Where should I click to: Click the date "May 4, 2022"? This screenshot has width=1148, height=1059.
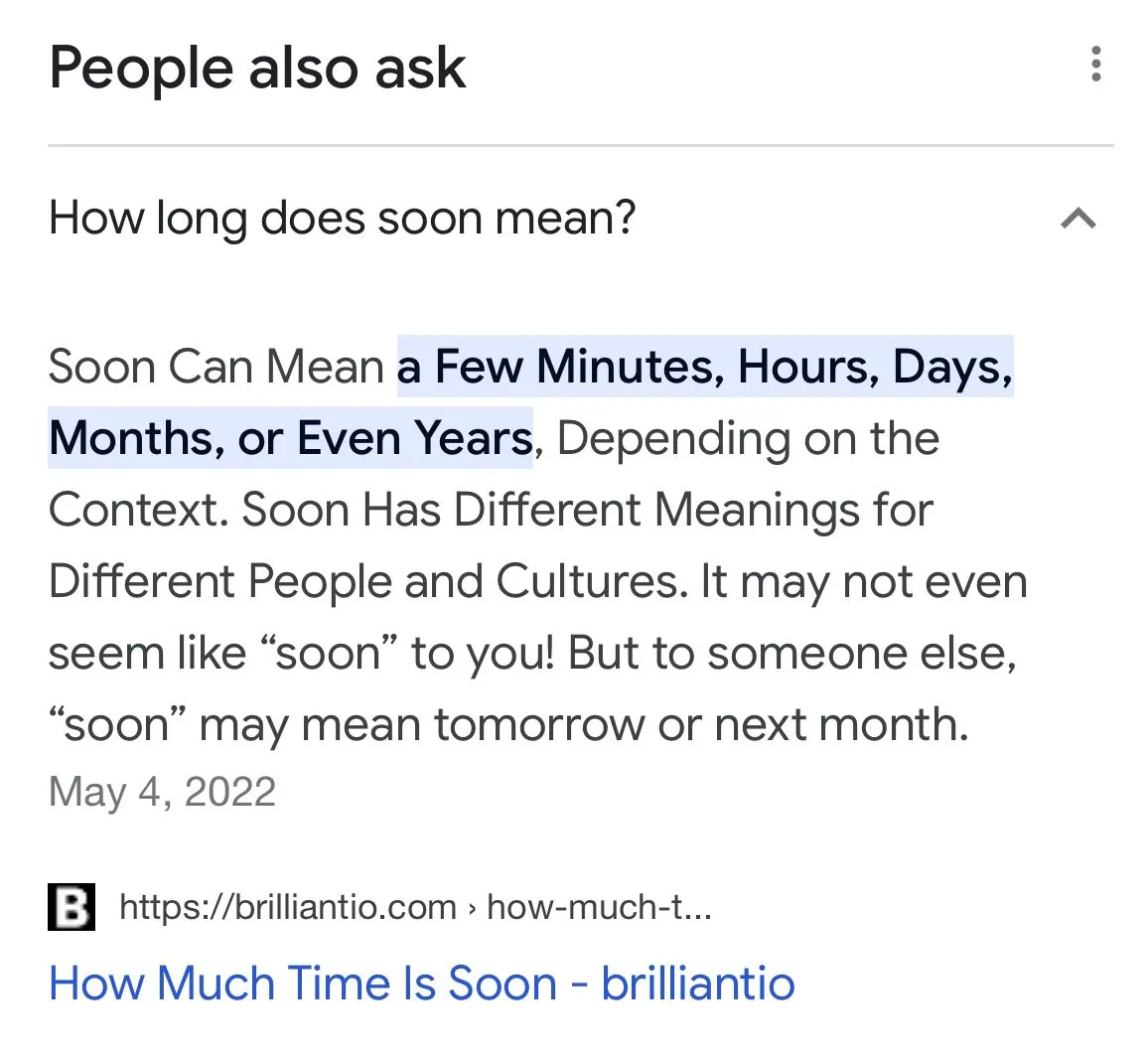tap(162, 792)
